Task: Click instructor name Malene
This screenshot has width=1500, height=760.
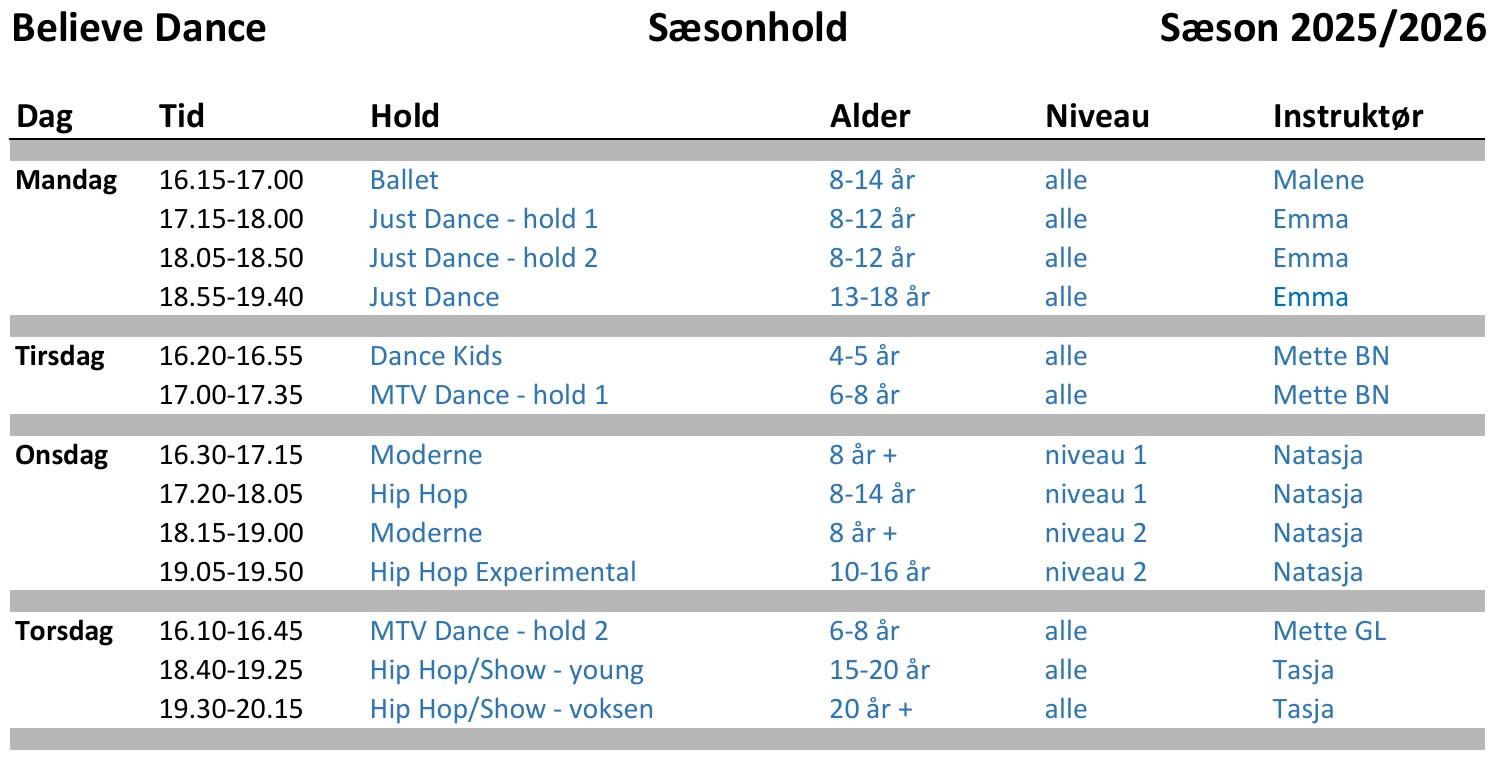Action: [x=1318, y=180]
